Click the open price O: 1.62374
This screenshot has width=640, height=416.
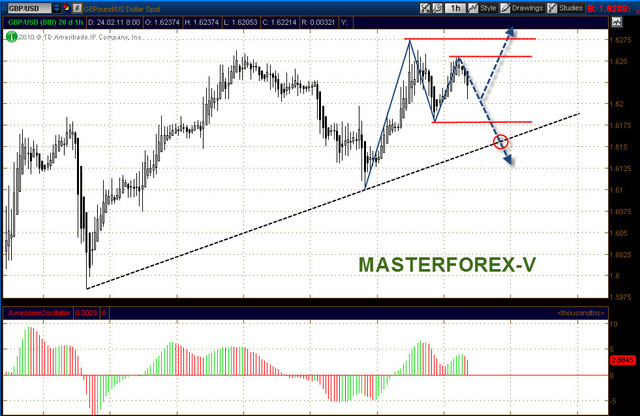(162, 22)
